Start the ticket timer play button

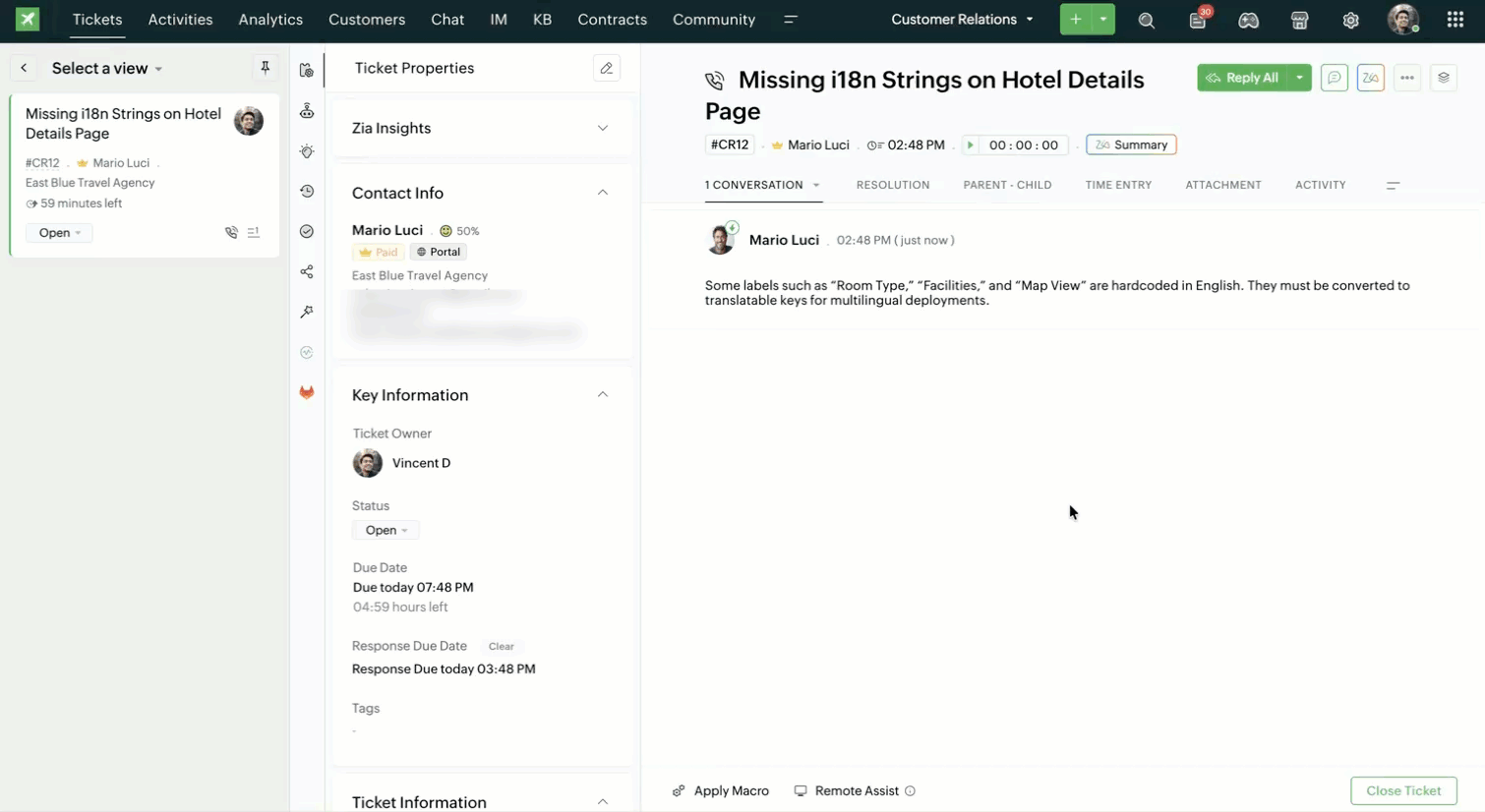point(971,145)
